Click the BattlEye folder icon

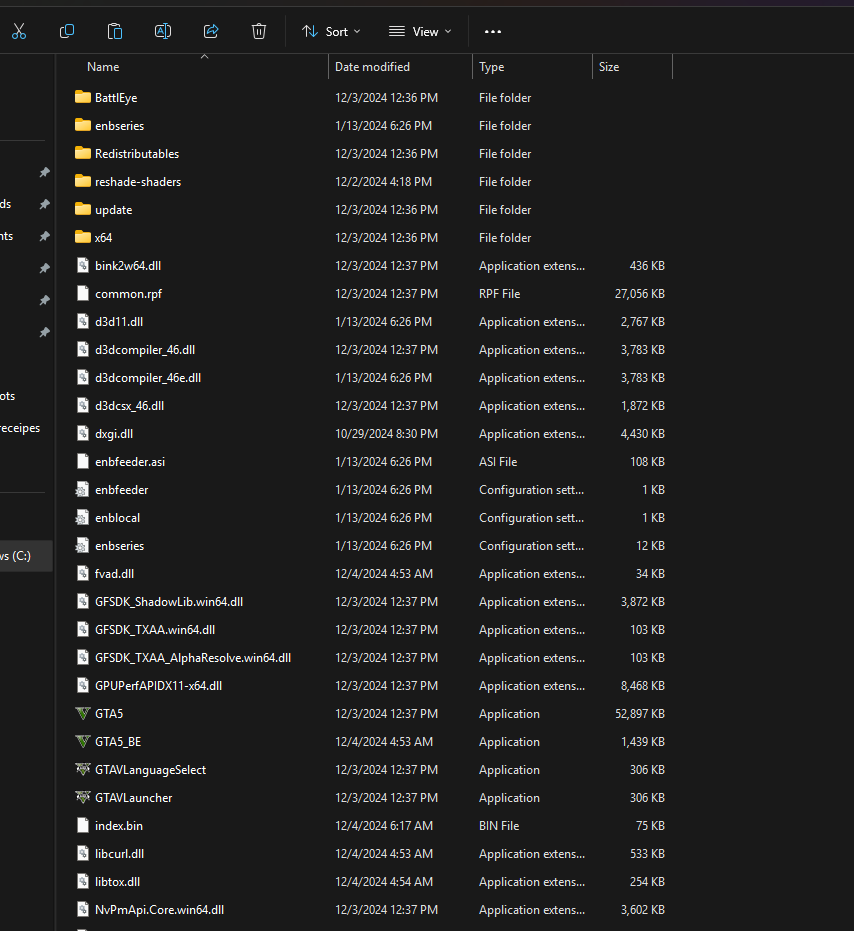coord(82,97)
